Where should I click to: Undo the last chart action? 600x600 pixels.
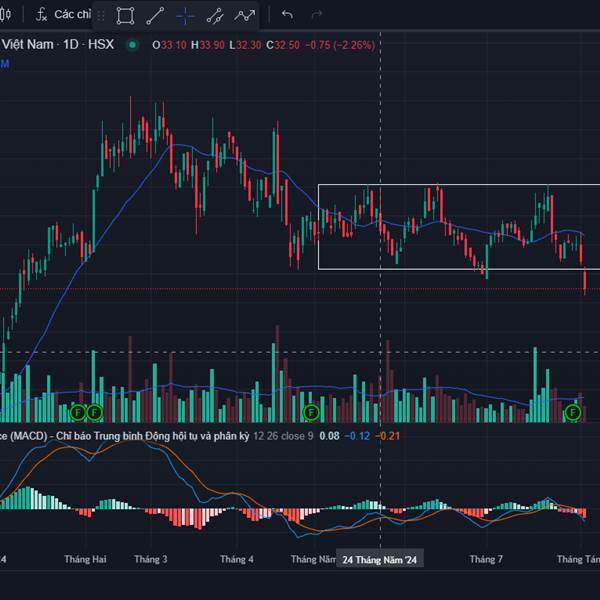pos(287,15)
